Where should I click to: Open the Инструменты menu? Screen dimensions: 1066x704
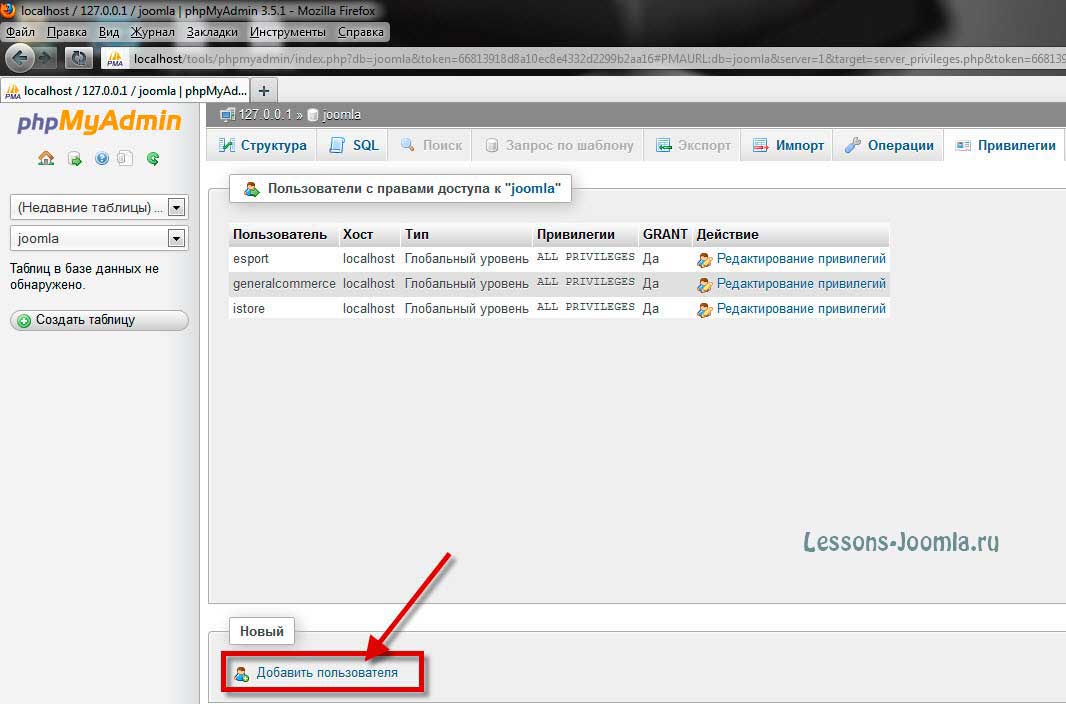tap(288, 32)
